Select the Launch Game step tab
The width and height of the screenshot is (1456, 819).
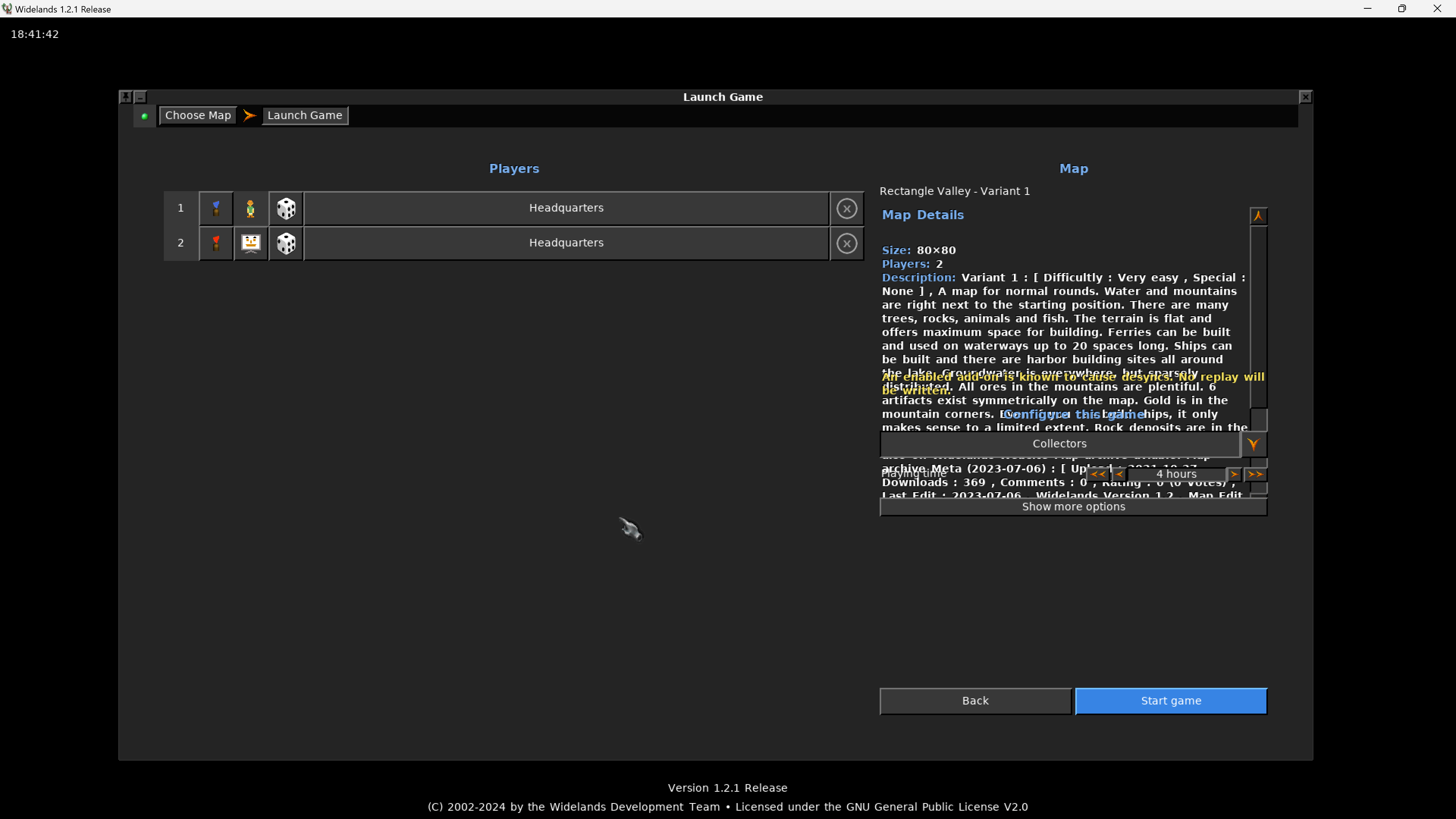coord(304,115)
